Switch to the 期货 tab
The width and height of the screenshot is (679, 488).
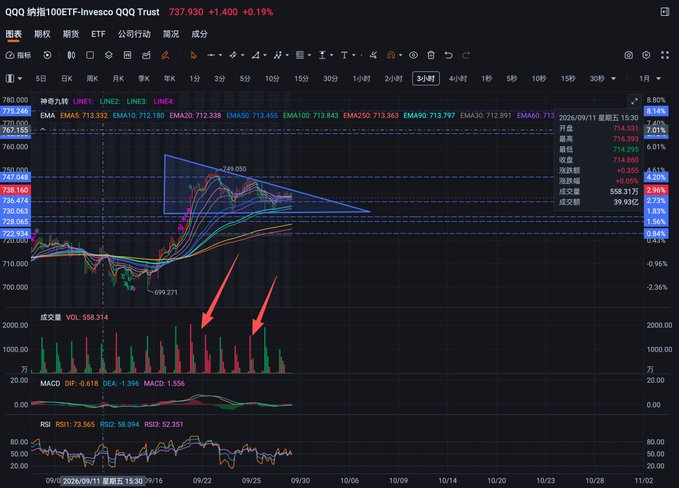71,34
